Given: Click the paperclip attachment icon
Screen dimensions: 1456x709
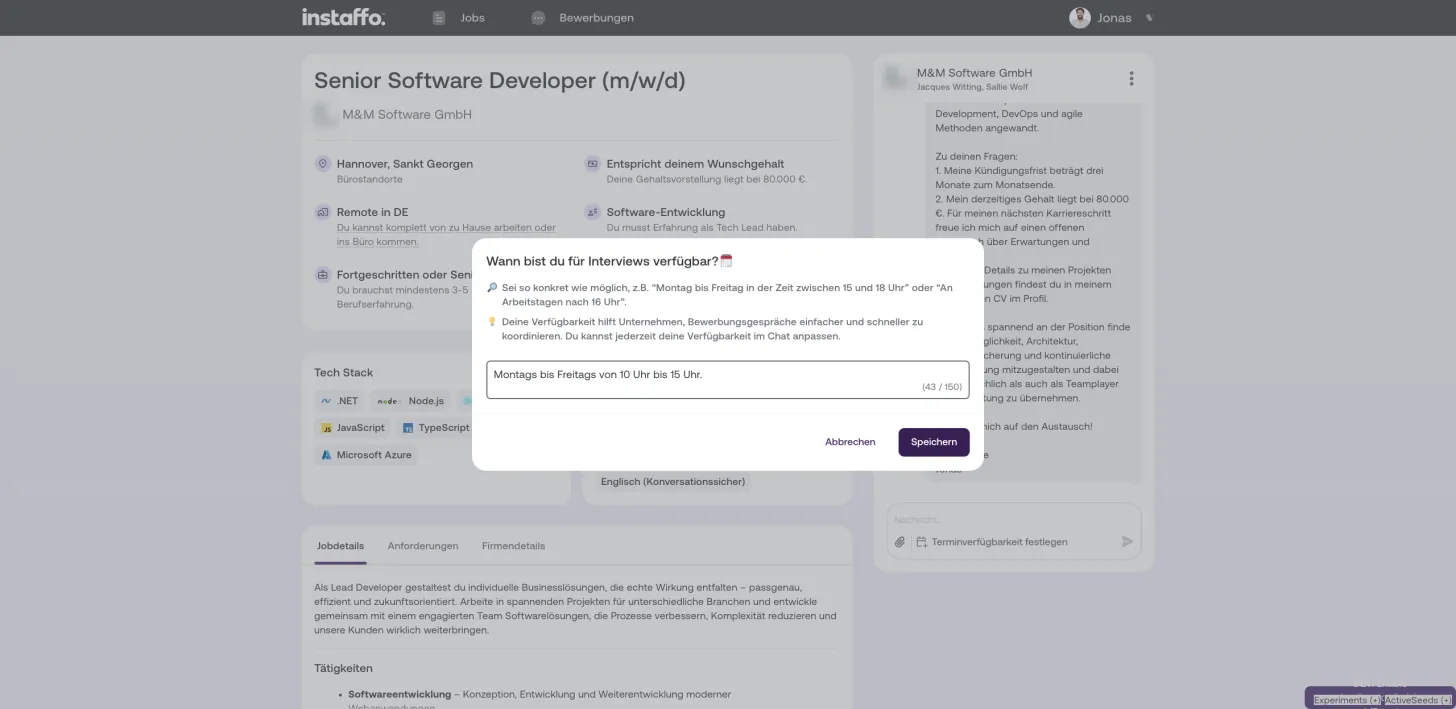Looking at the screenshot, I should (x=900, y=542).
